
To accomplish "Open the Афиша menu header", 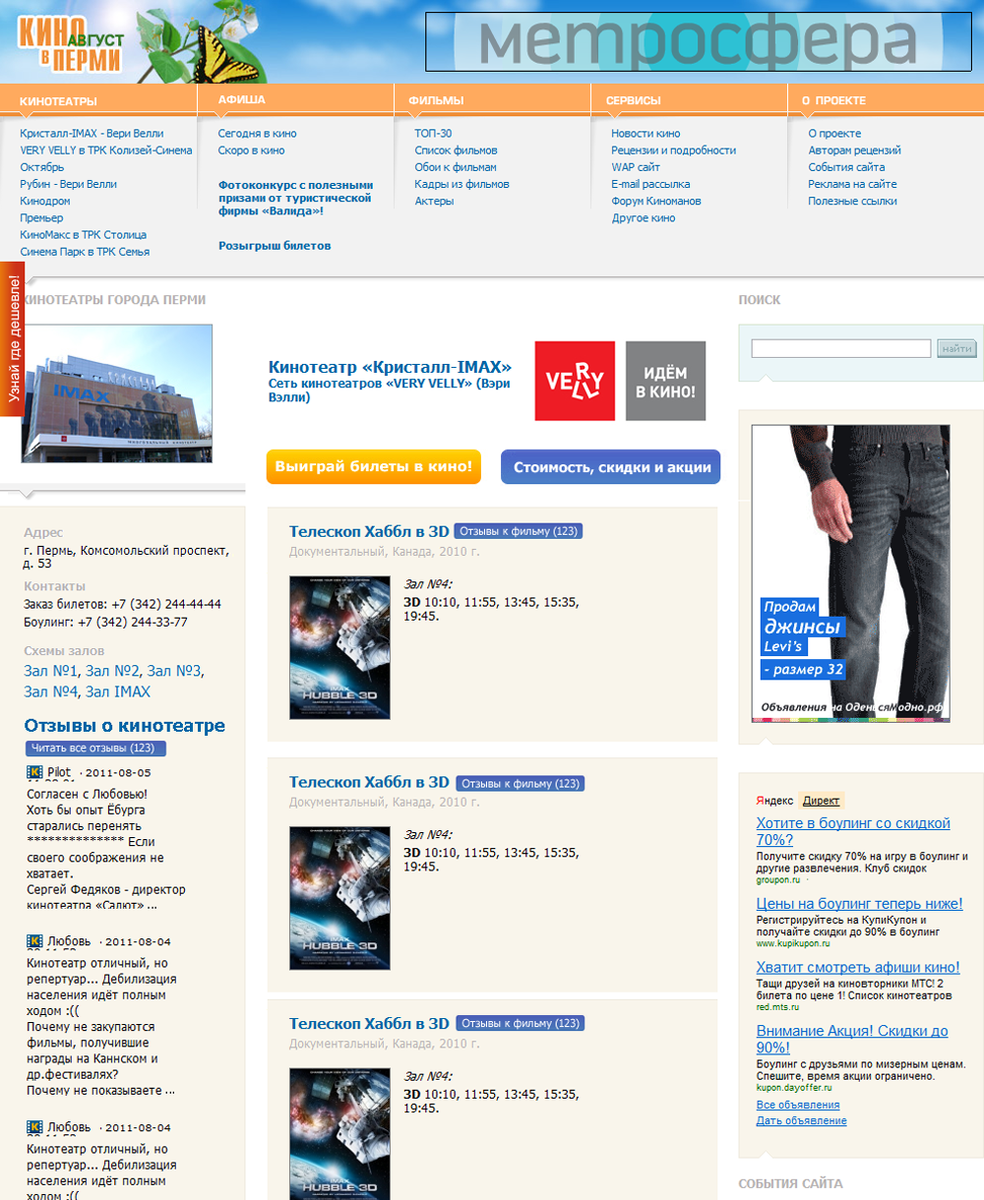I will (242, 100).
